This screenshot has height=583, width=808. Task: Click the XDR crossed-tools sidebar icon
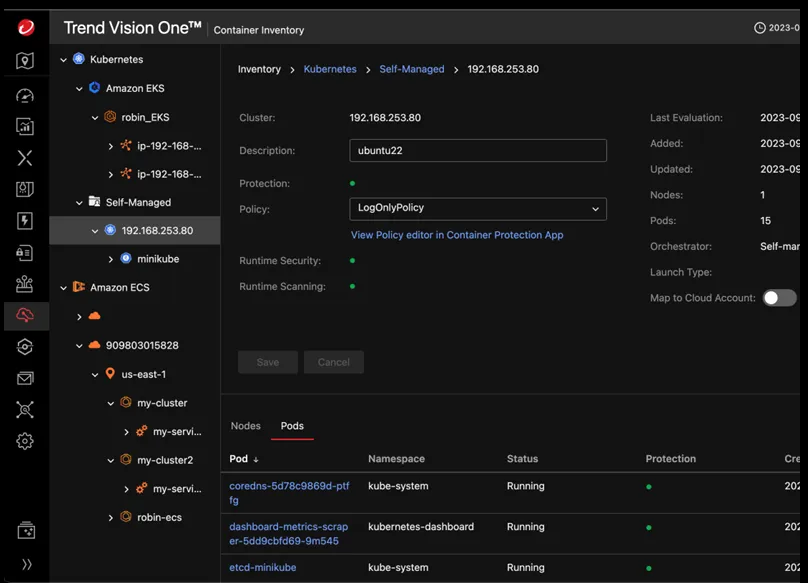(x=26, y=158)
